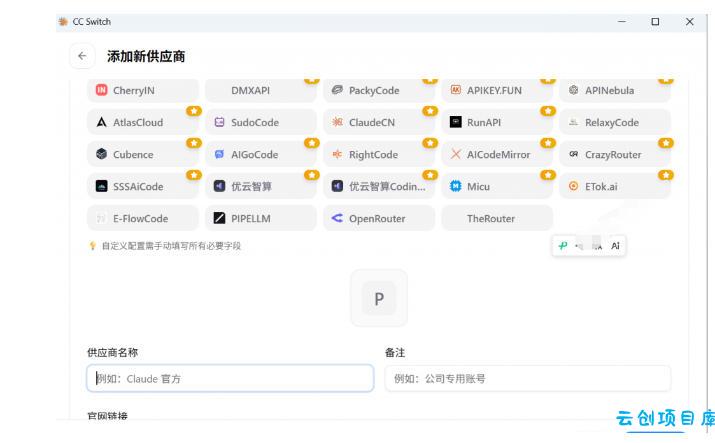Click the star badge on 优云智算
This screenshot has width=715, height=443.
pos(312,175)
